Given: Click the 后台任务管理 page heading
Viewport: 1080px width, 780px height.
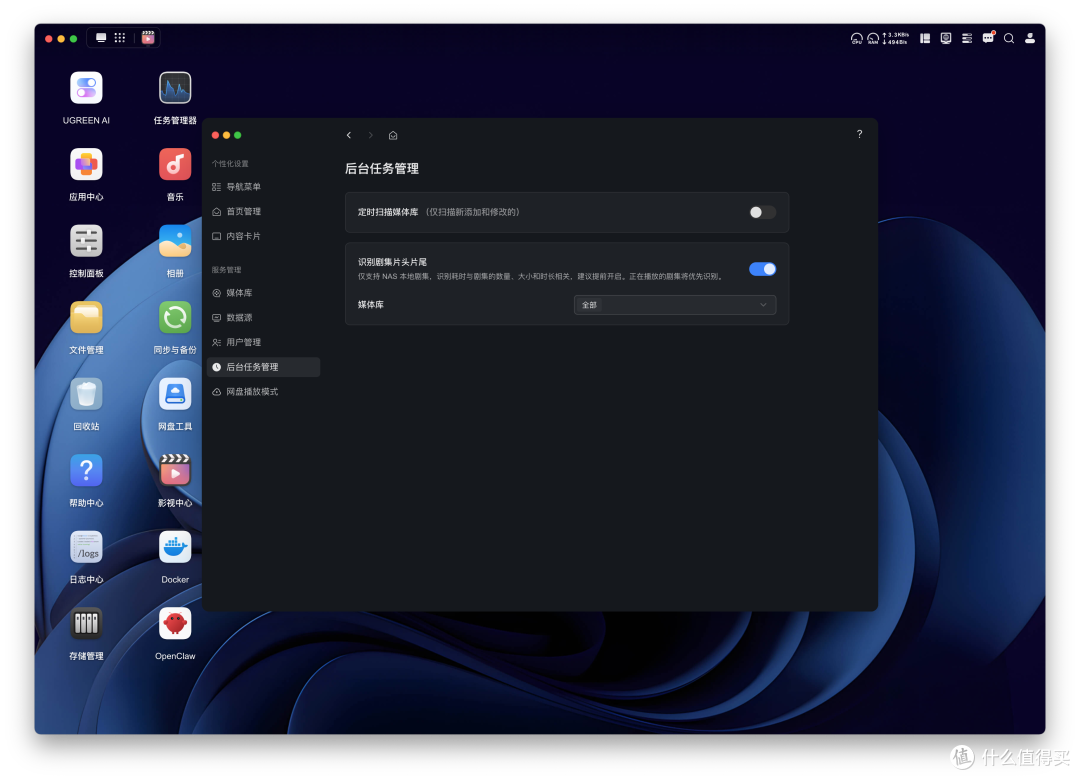Looking at the screenshot, I should click(382, 169).
